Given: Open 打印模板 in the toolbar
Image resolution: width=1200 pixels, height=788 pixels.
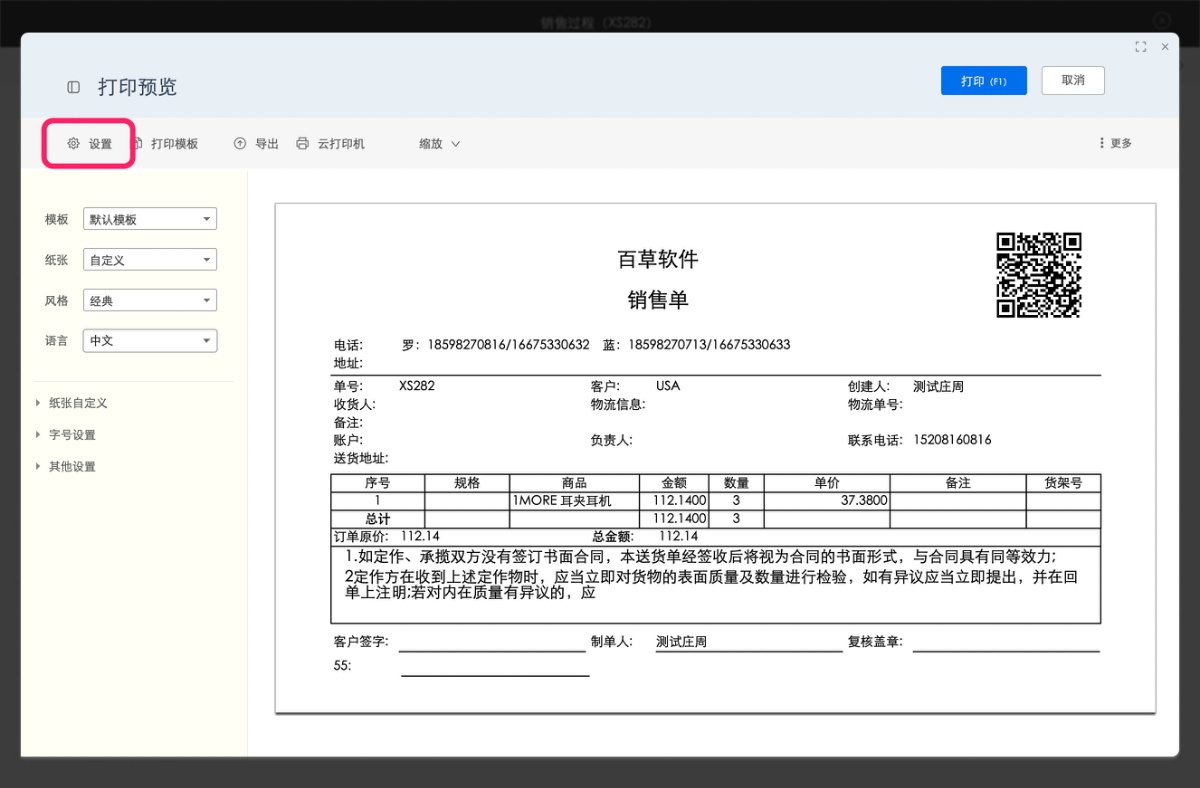Looking at the screenshot, I should click(165, 144).
